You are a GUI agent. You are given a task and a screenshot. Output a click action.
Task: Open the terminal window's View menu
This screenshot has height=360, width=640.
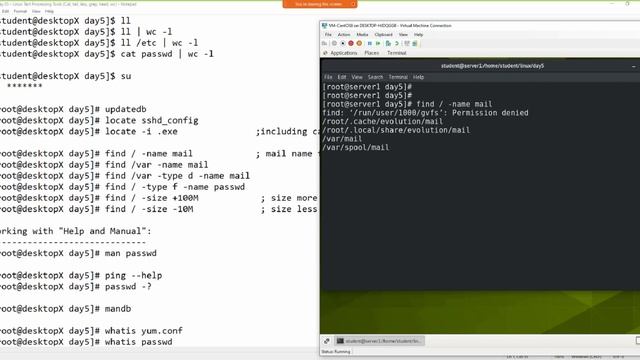[x=357, y=77]
